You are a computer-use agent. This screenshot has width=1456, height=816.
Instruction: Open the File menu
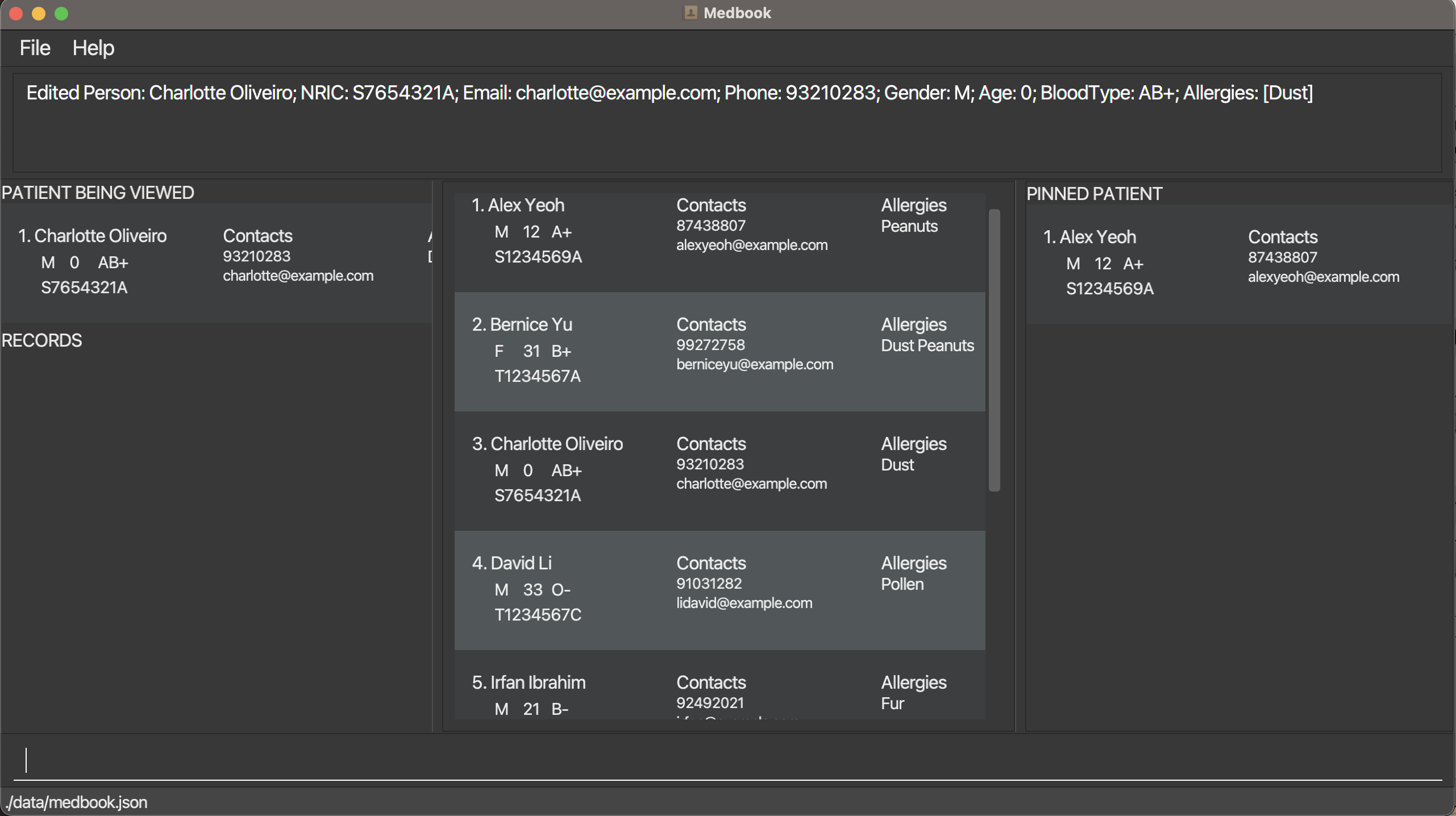[35, 48]
